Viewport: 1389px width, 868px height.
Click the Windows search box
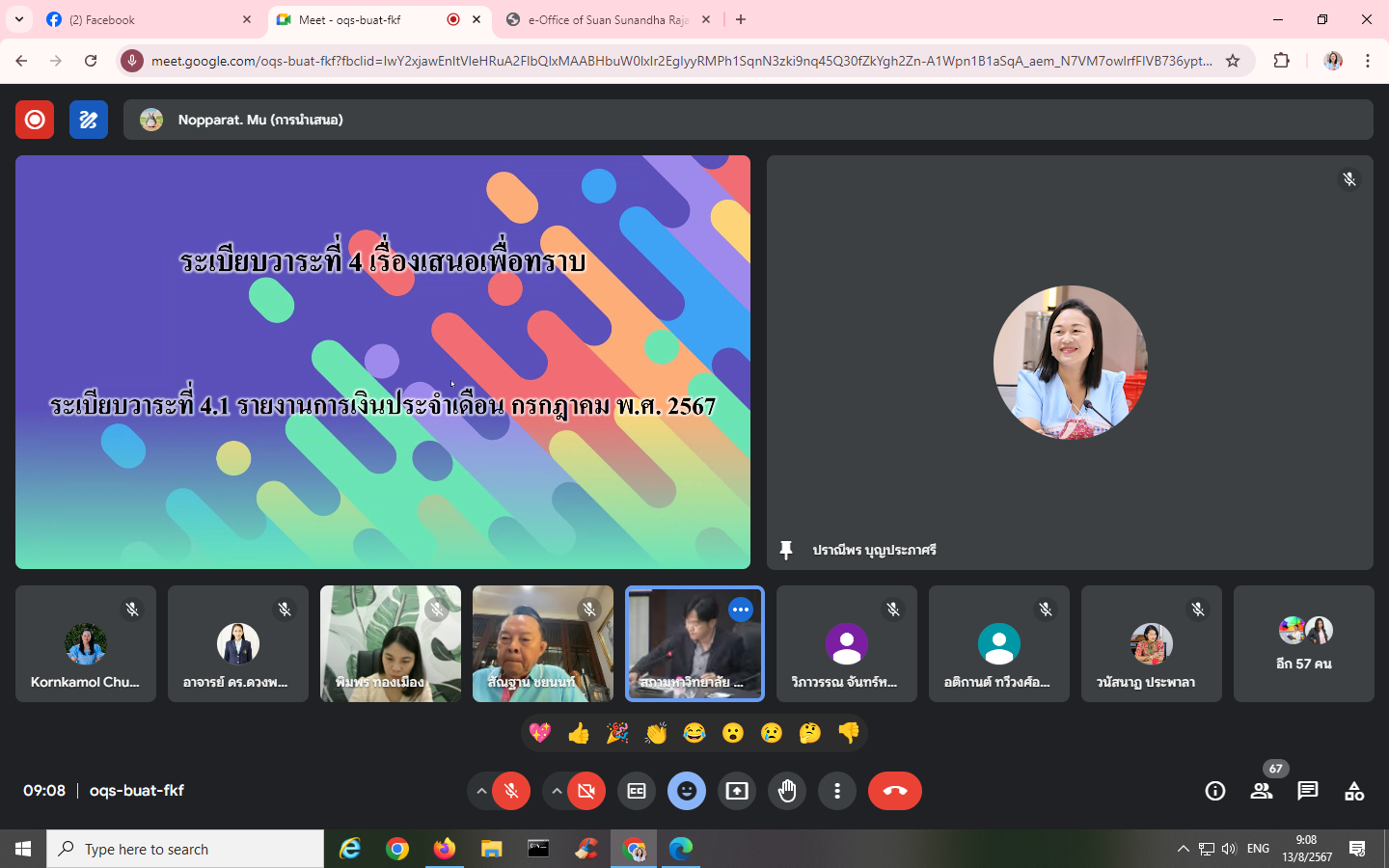click(185, 849)
